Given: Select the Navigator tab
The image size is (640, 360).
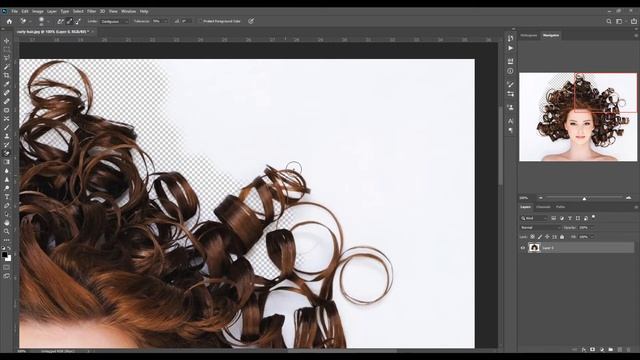Looking at the screenshot, I should pos(551,36).
